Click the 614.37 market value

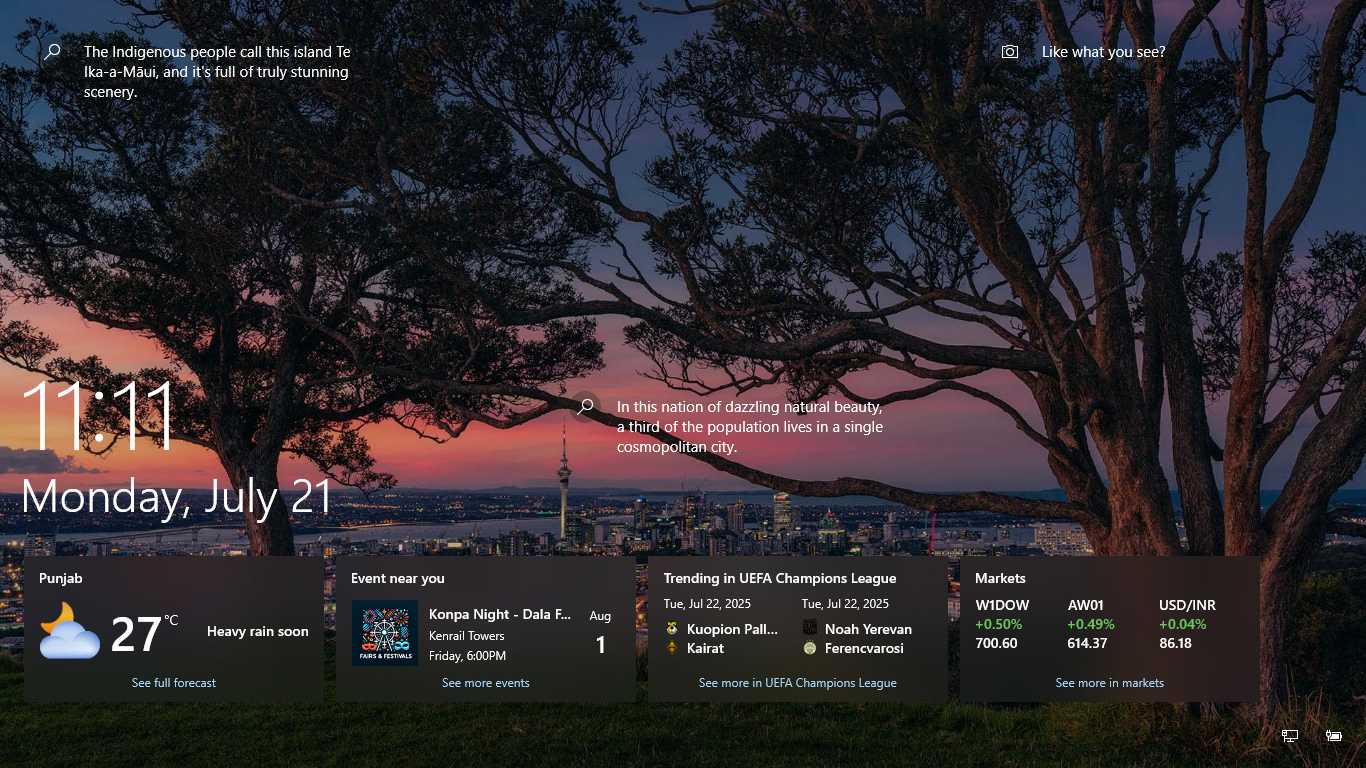click(1088, 643)
